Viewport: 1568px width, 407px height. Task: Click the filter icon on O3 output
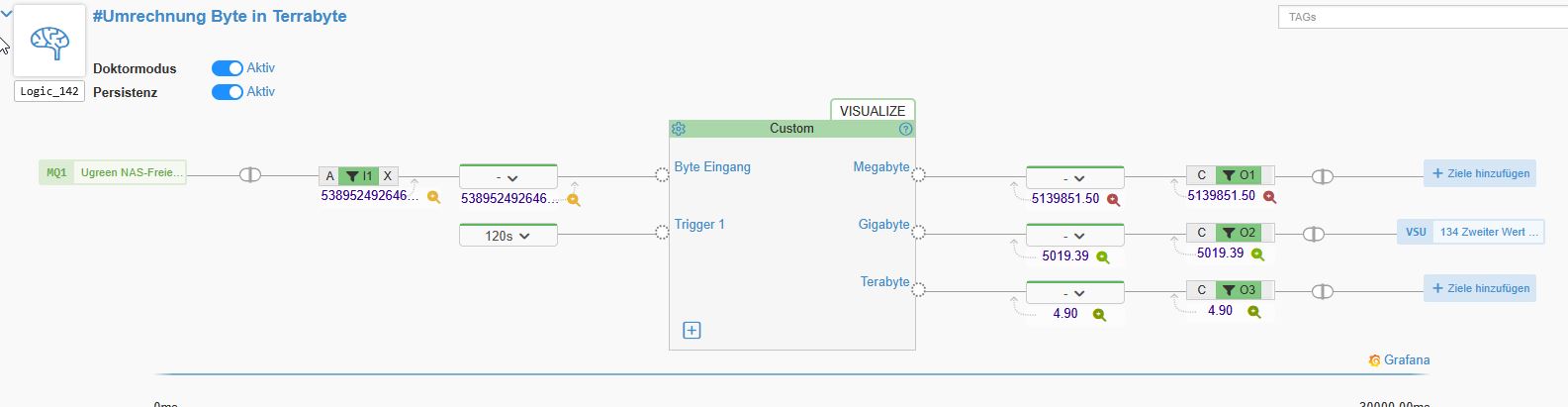point(1229,290)
